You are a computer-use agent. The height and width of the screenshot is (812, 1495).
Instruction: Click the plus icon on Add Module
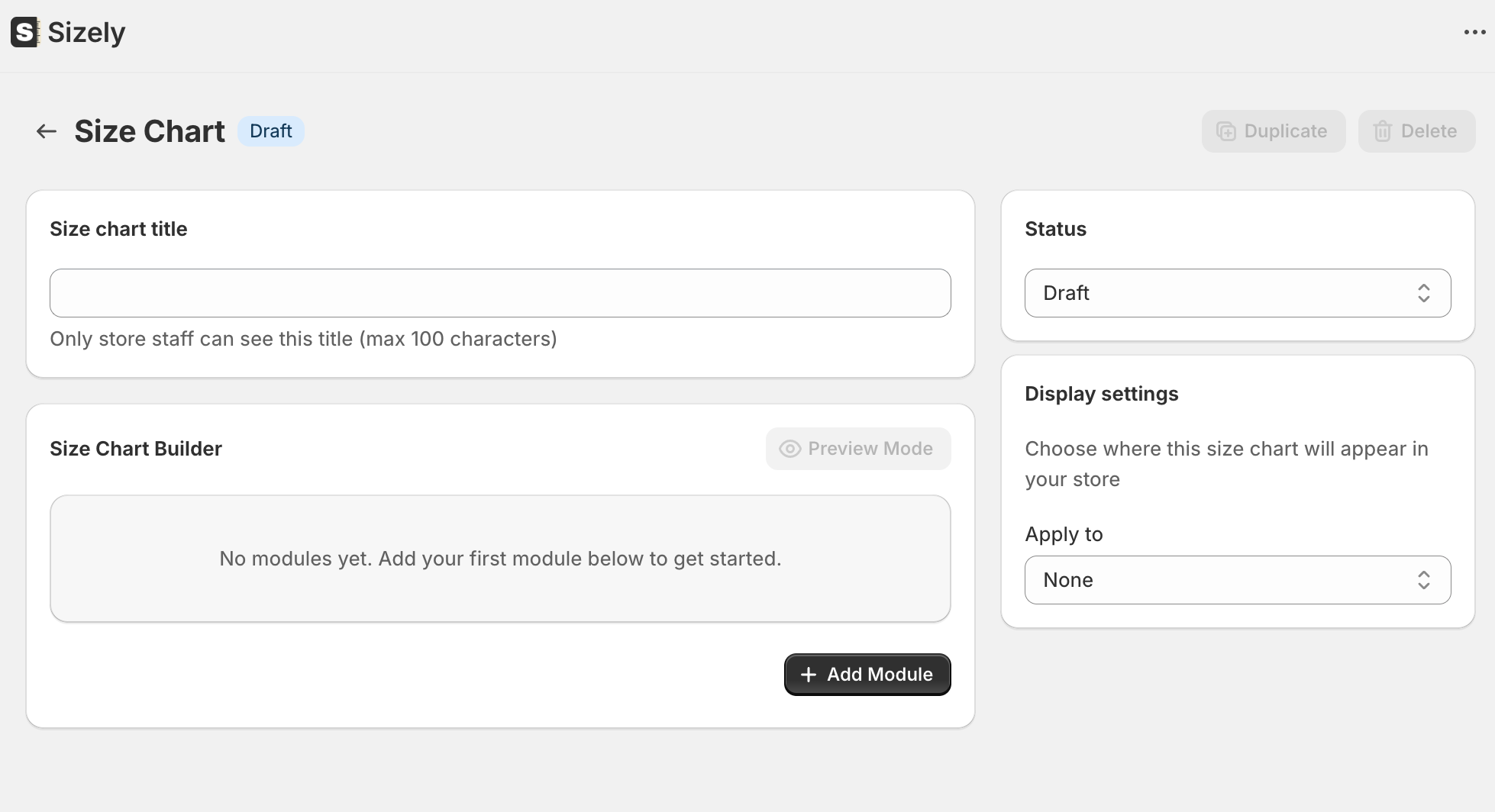pos(808,675)
